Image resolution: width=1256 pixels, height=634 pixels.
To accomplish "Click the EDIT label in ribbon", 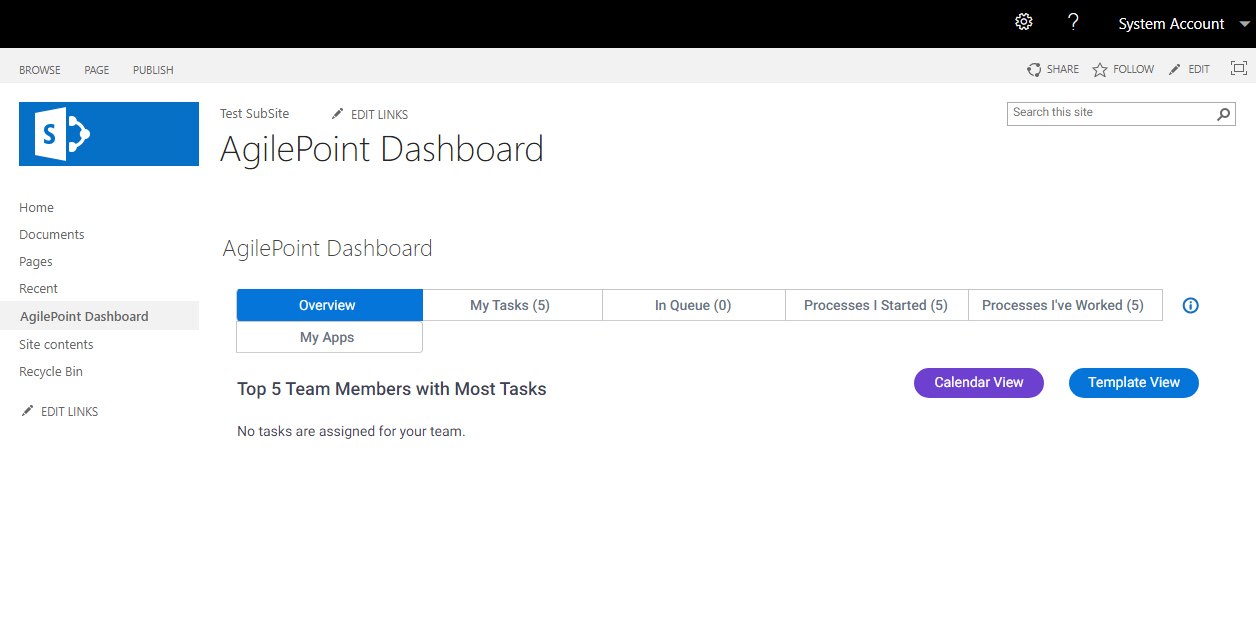I will point(1199,69).
